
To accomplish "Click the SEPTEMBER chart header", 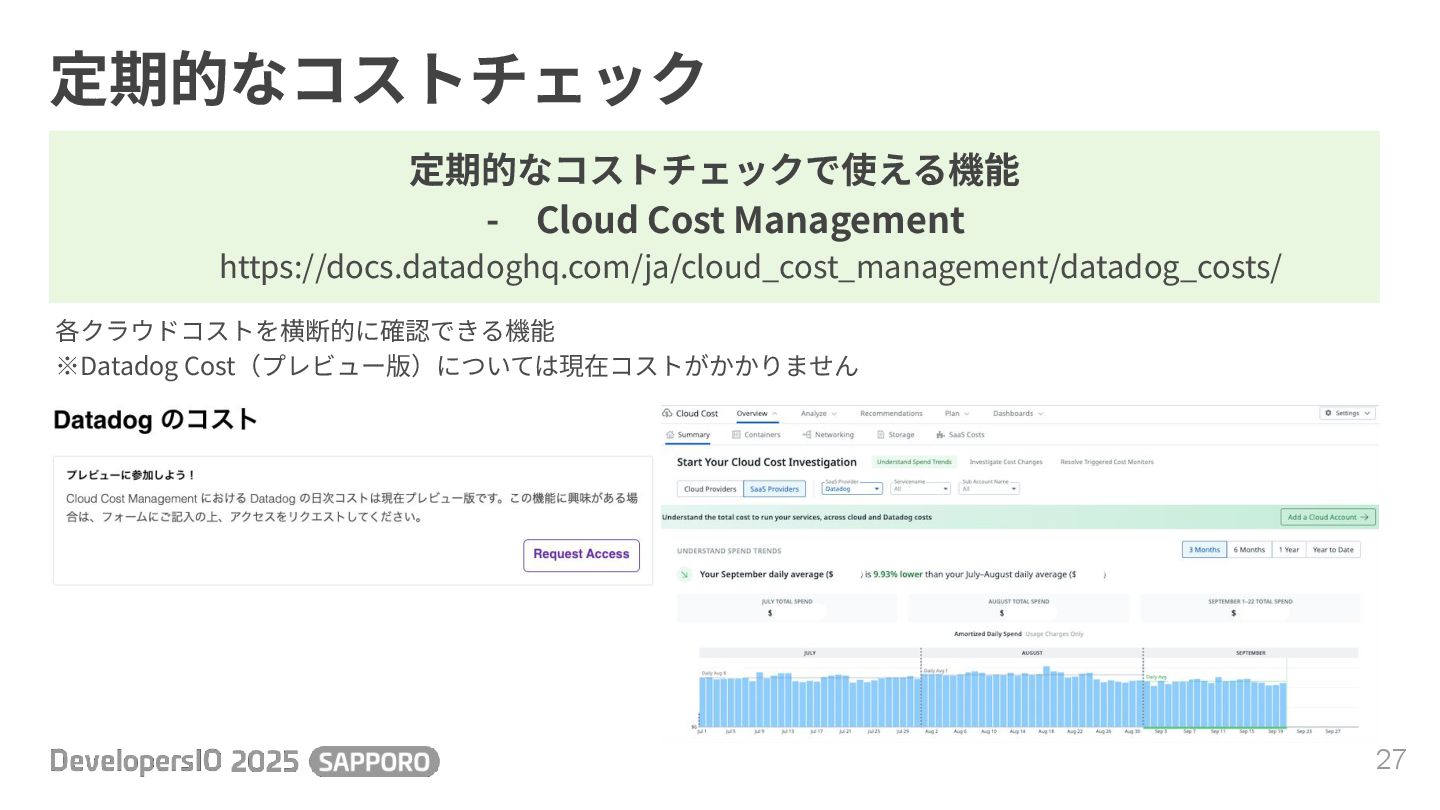I will pyautogui.click(x=1251, y=653).
